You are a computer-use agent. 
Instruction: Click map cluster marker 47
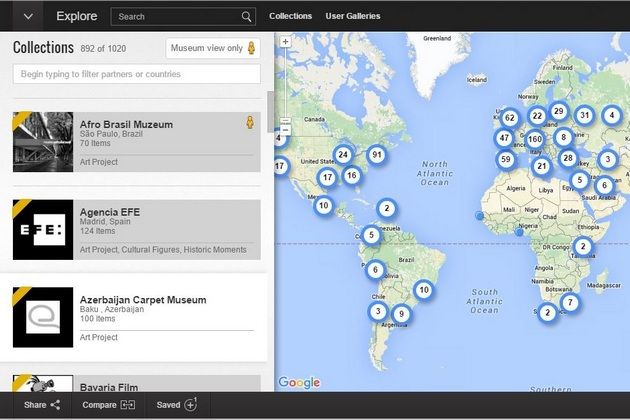504,138
